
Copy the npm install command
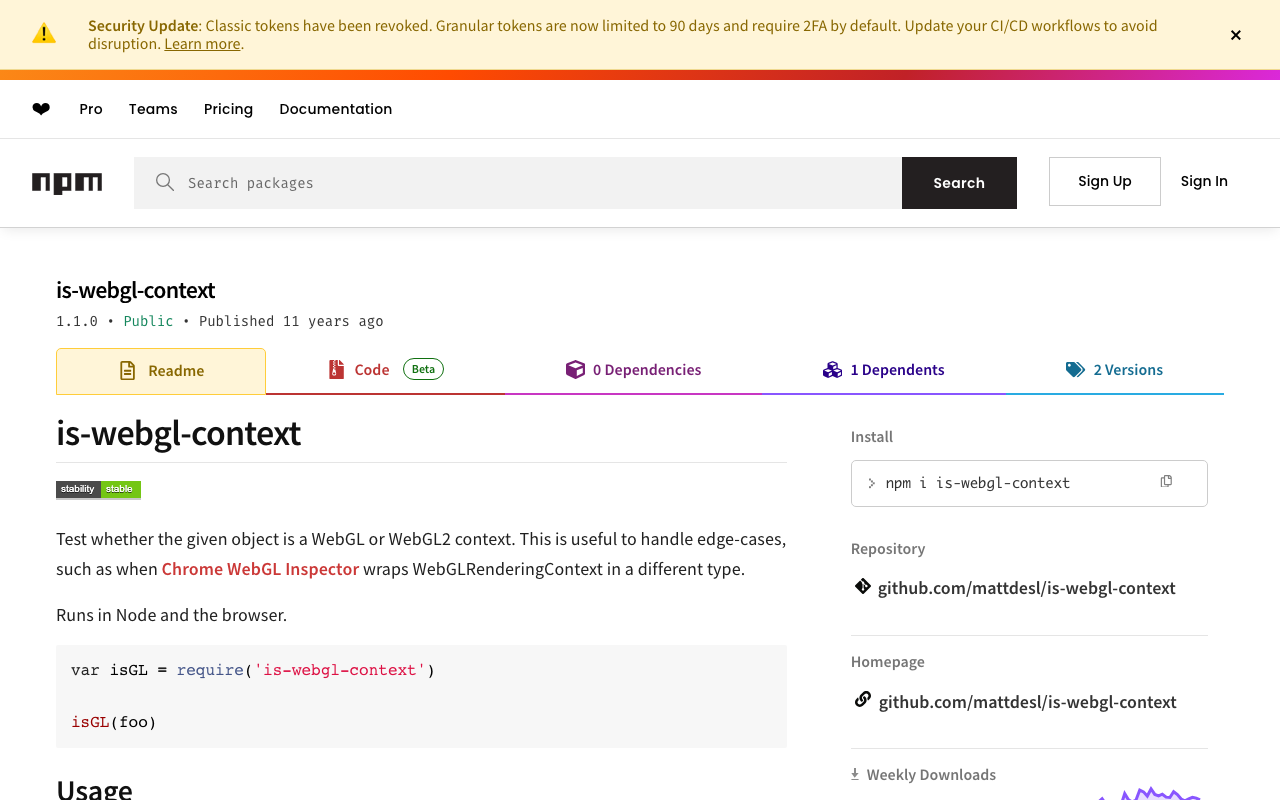(1166, 482)
